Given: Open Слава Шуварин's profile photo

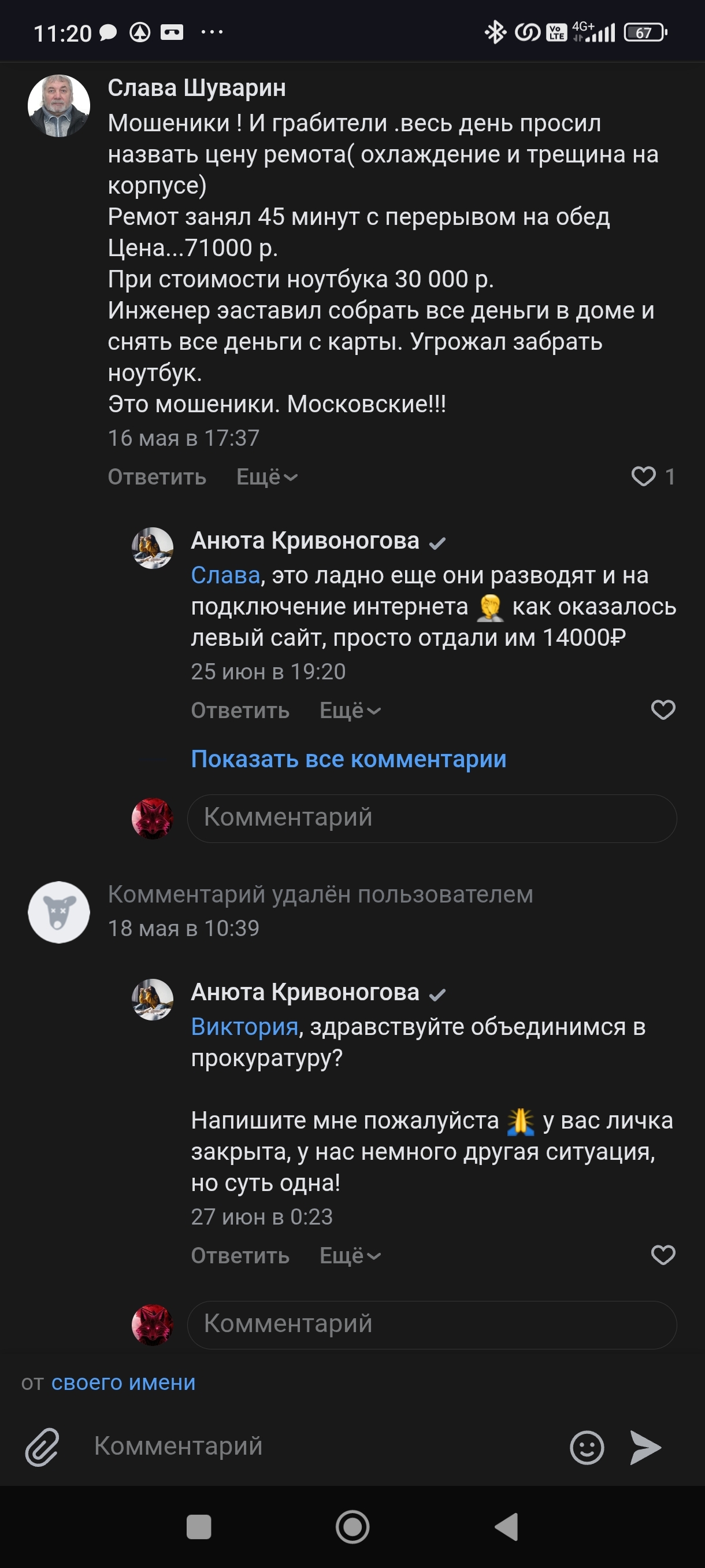Looking at the screenshot, I should coord(59,106).
